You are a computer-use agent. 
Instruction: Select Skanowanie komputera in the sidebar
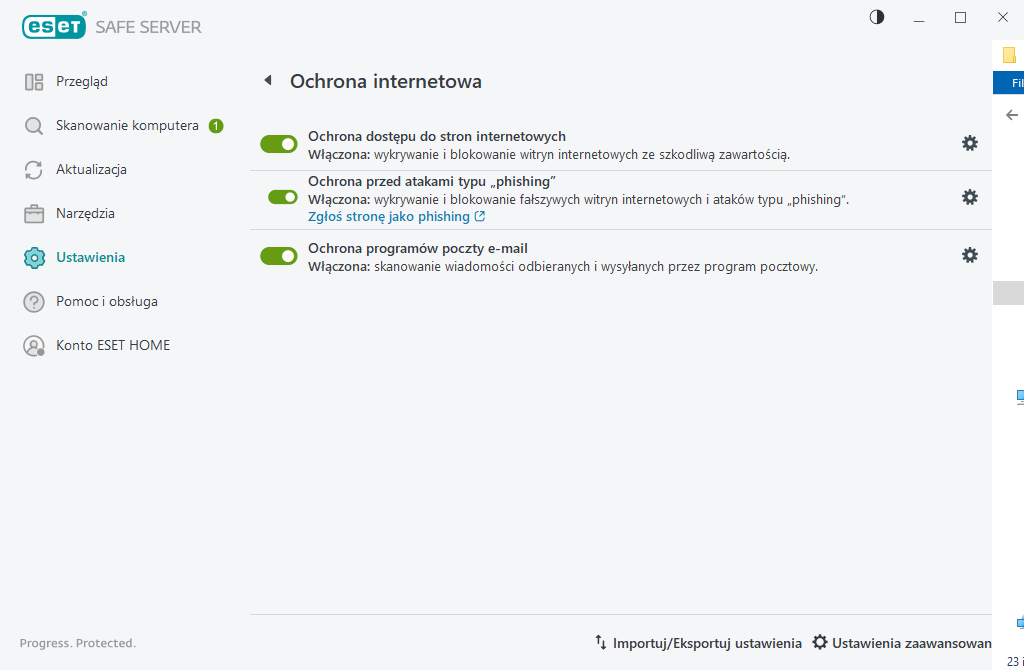[128, 125]
